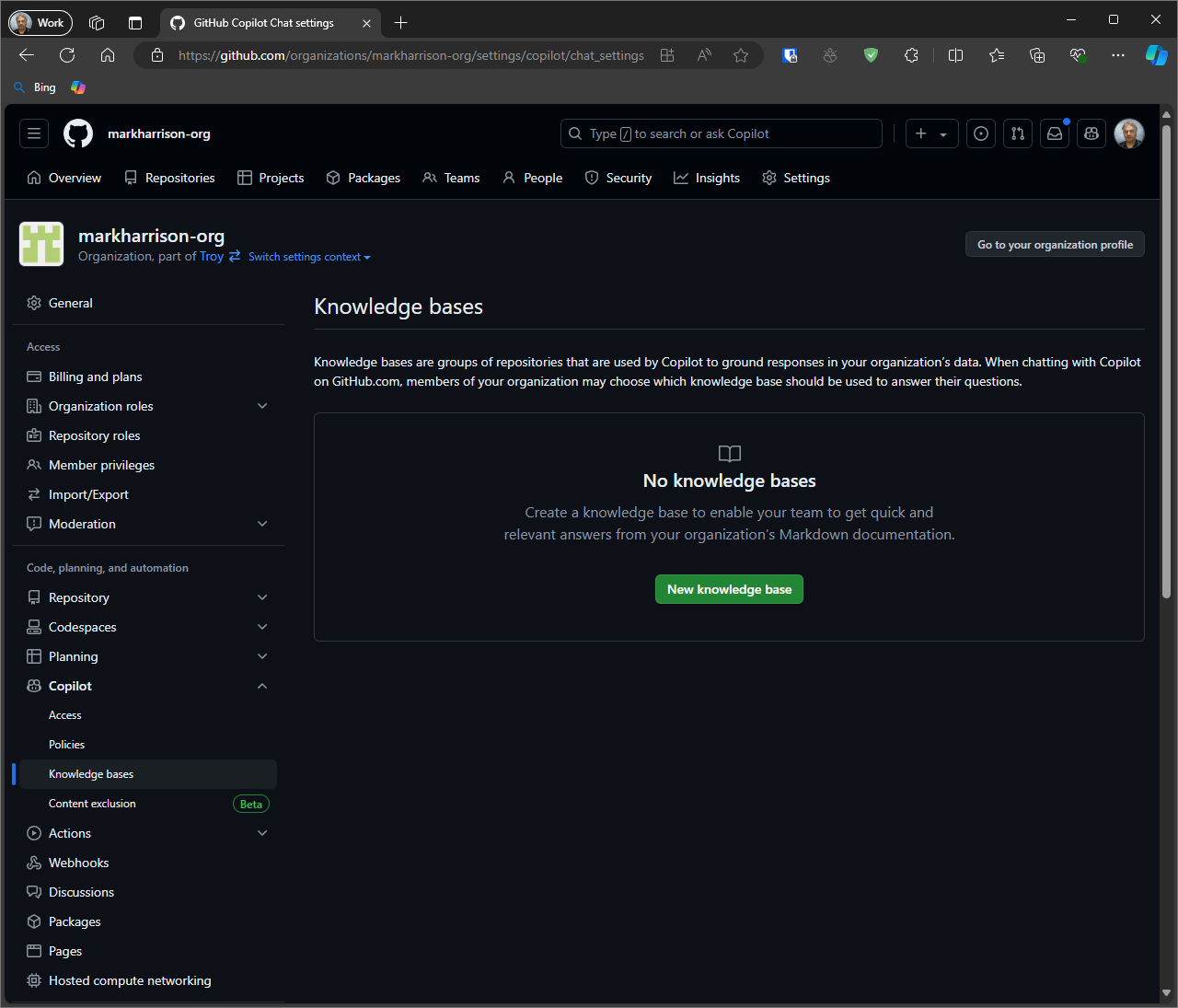
Task: Open Edge's Copilot icon in the toolbar
Action: pos(1156,55)
